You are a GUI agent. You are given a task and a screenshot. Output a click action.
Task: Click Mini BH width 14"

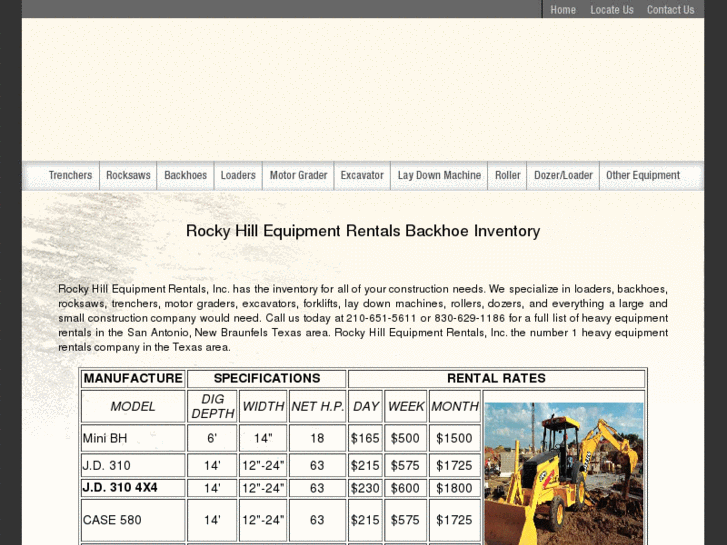point(263,438)
